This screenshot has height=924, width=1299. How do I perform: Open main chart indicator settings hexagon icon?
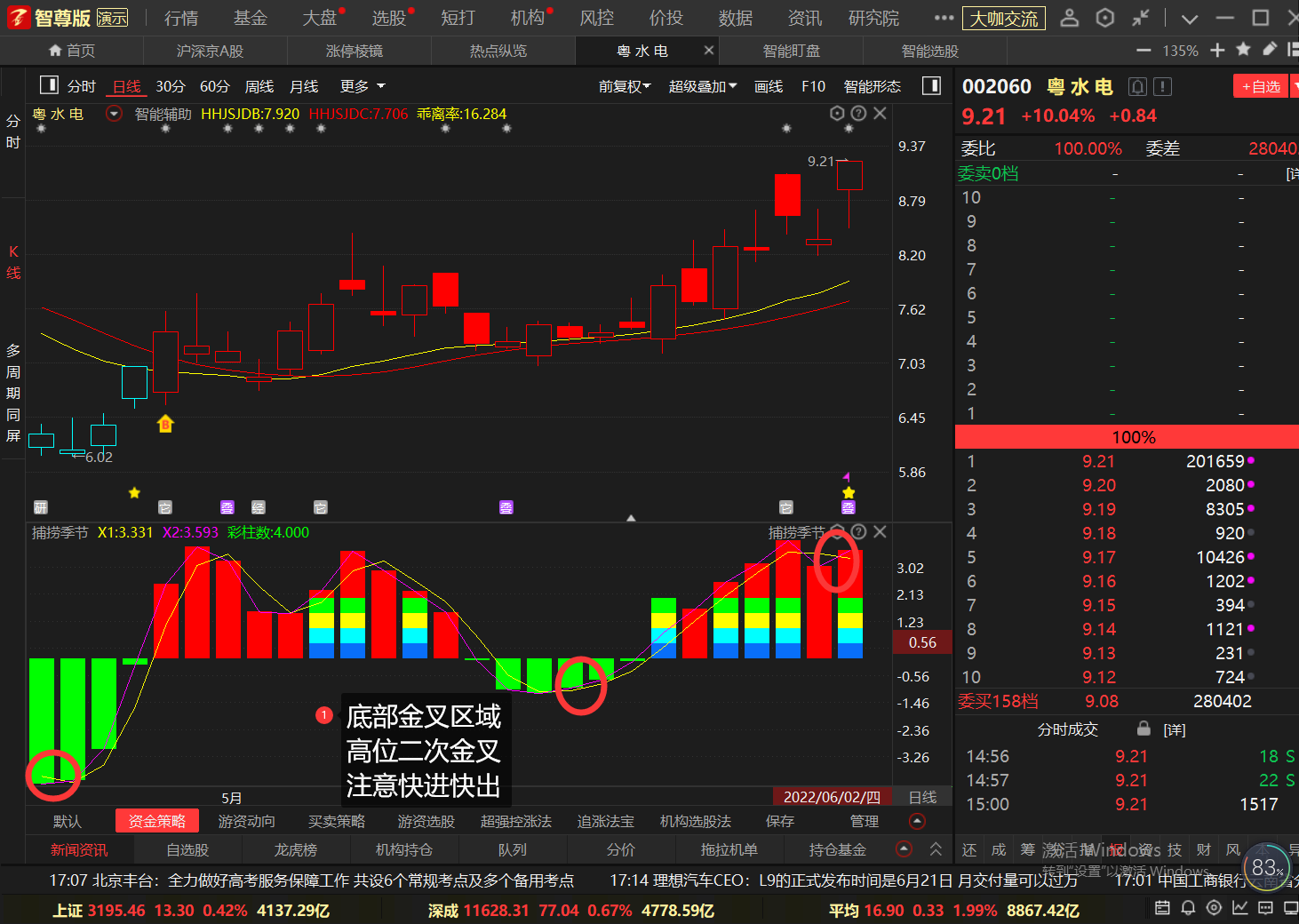click(837, 113)
